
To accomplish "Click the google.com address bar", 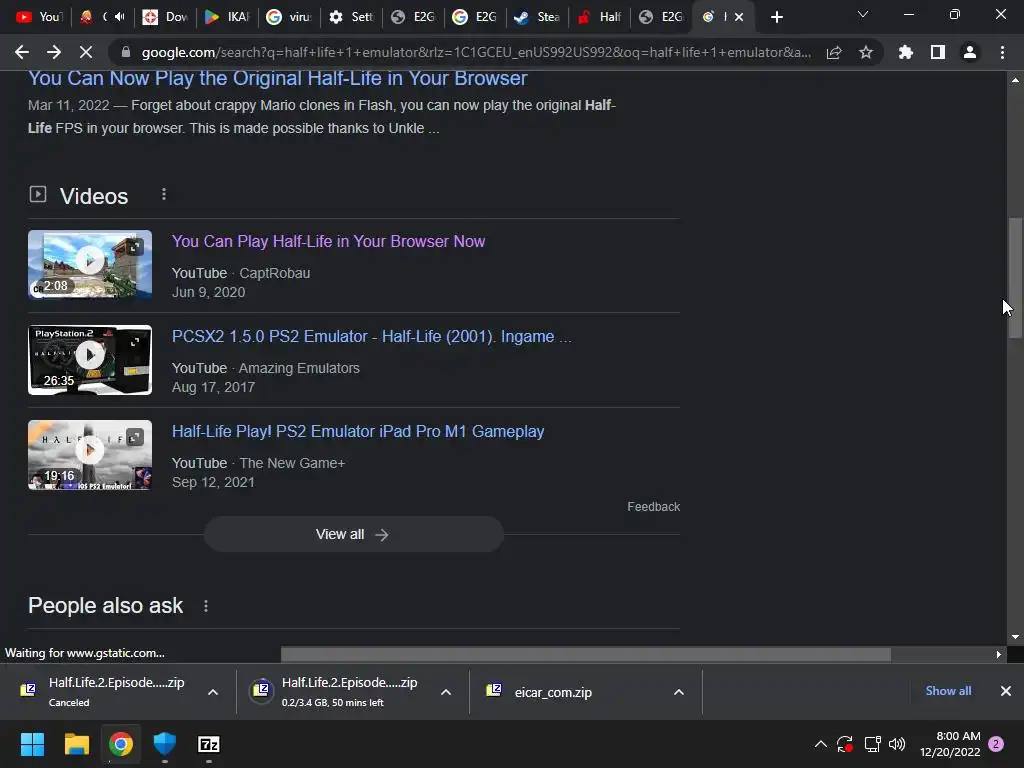I will 475,52.
